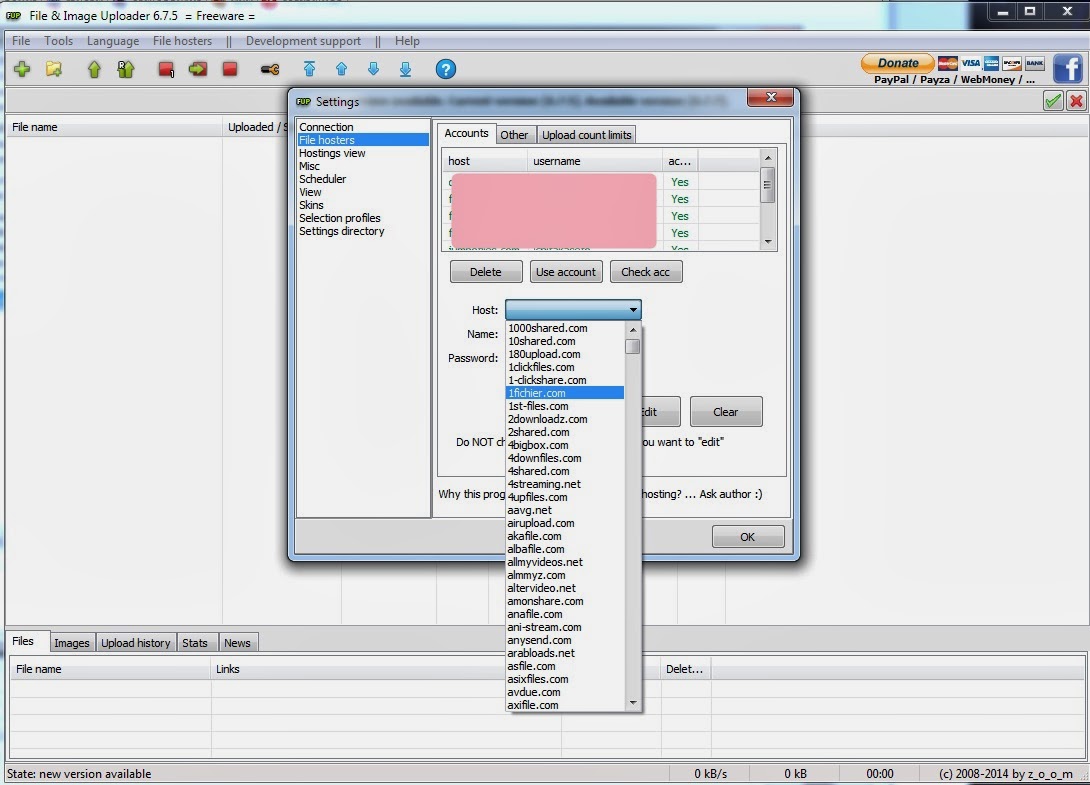The height and width of the screenshot is (785, 1090).
Task: Click the Donate button
Action: (x=897, y=63)
